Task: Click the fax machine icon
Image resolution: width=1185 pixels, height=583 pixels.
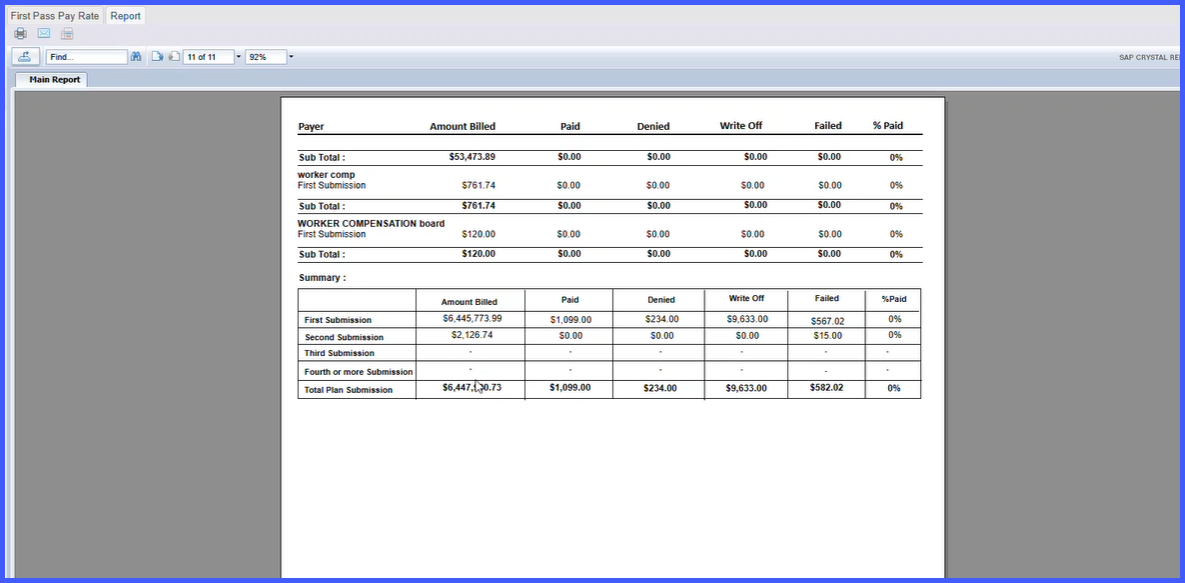Action: pyautogui.click(x=67, y=33)
